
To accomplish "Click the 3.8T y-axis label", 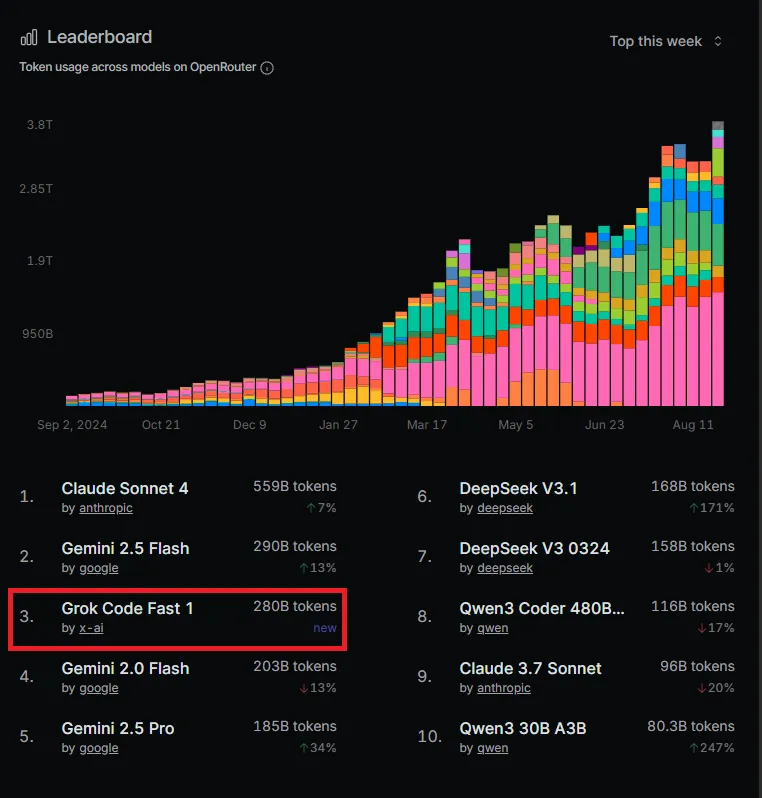I will (x=40, y=125).
